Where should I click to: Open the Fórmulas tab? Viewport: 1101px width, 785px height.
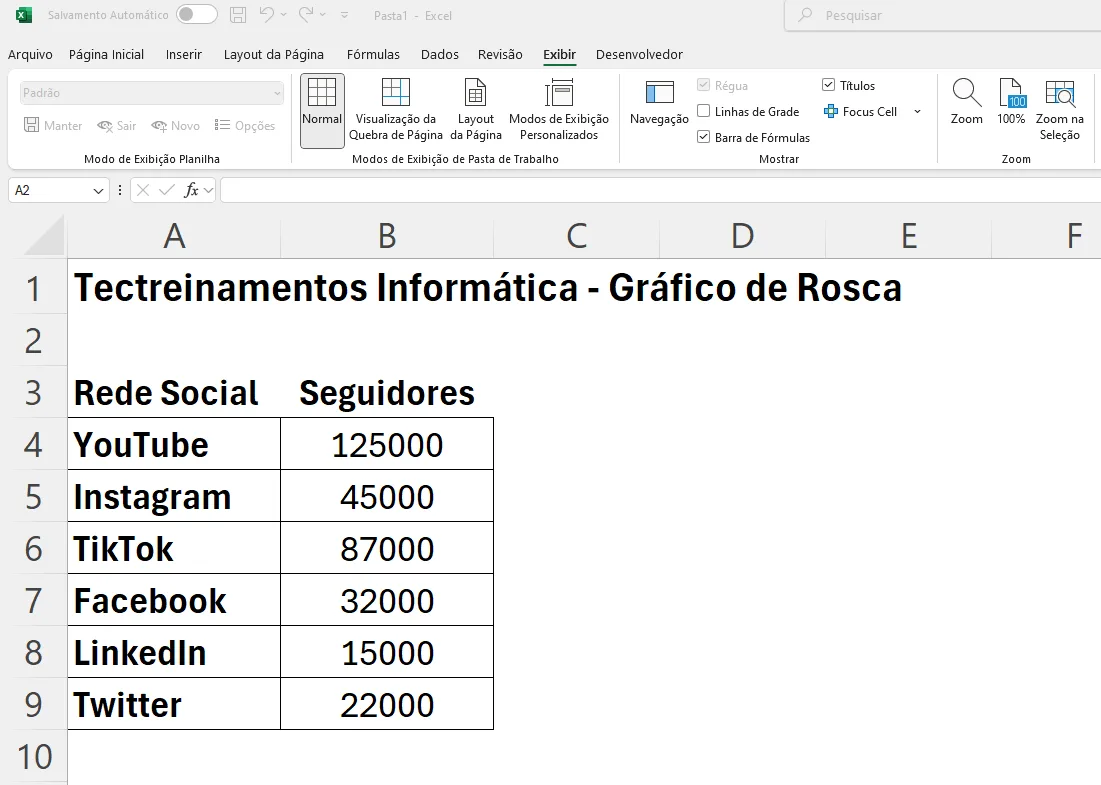coord(373,54)
